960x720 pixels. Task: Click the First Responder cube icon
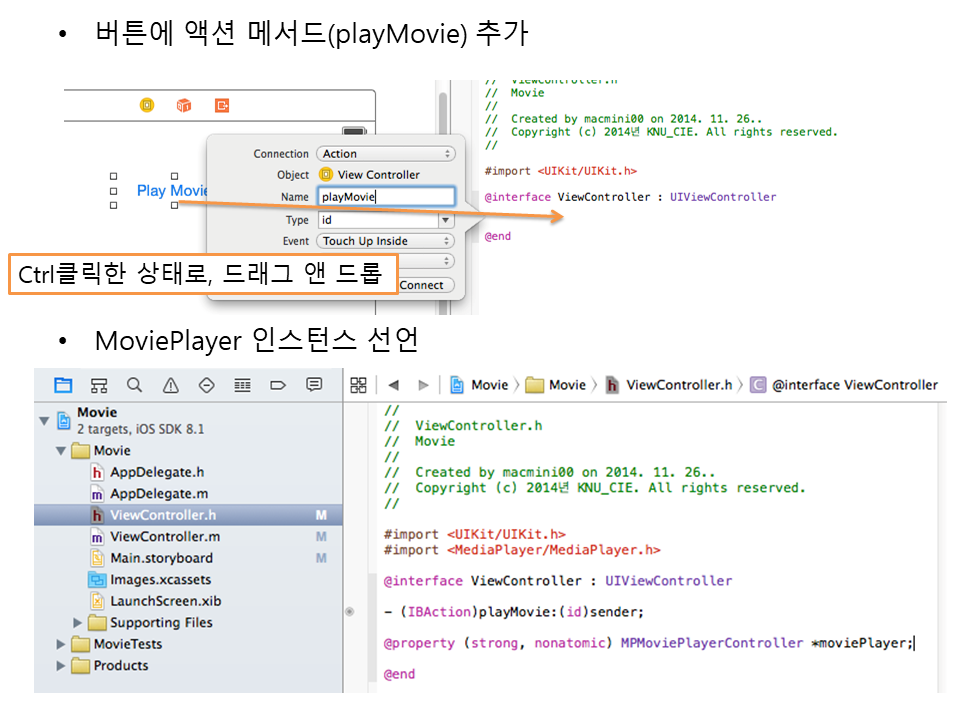pyautogui.click(x=183, y=105)
